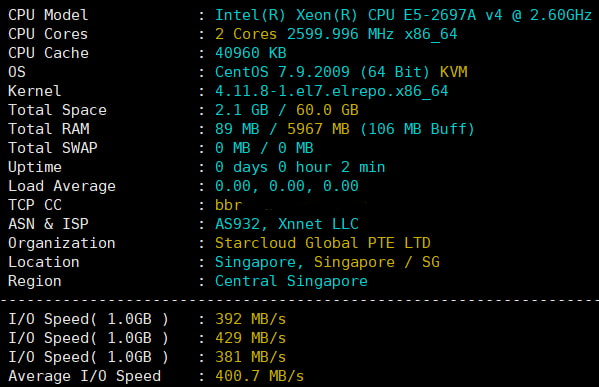This screenshot has width=599, height=387.
Task: Click the '(106 MB Buff)' text
Action: tap(417, 129)
